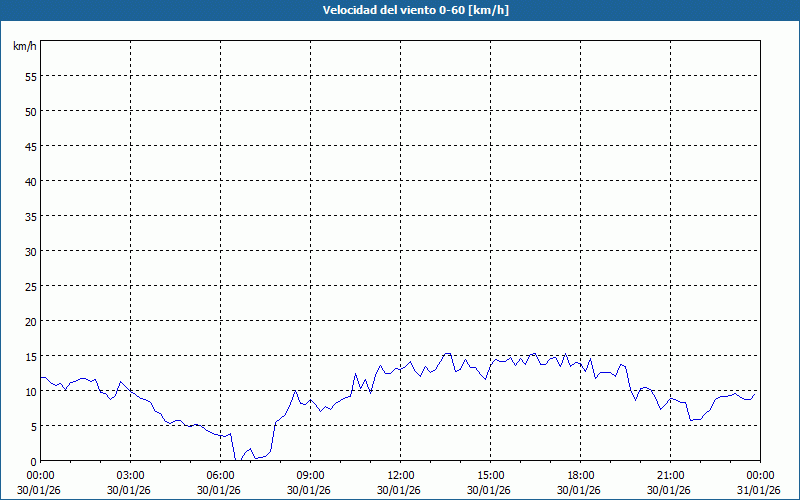The image size is (800, 500).
Task: Click the 5 label on the y-axis
Action: pos(33,426)
